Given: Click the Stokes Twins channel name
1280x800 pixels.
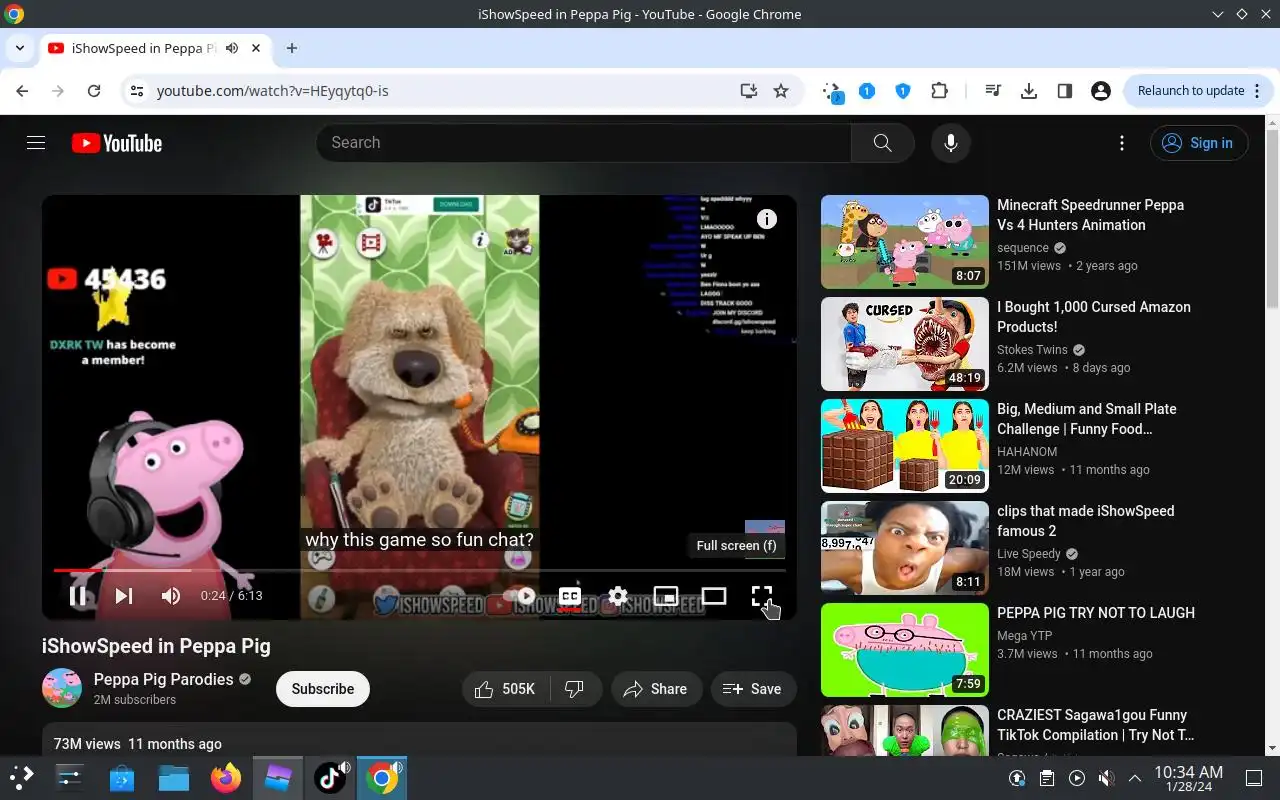Looking at the screenshot, I should pyautogui.click(x=1032, y=350).
